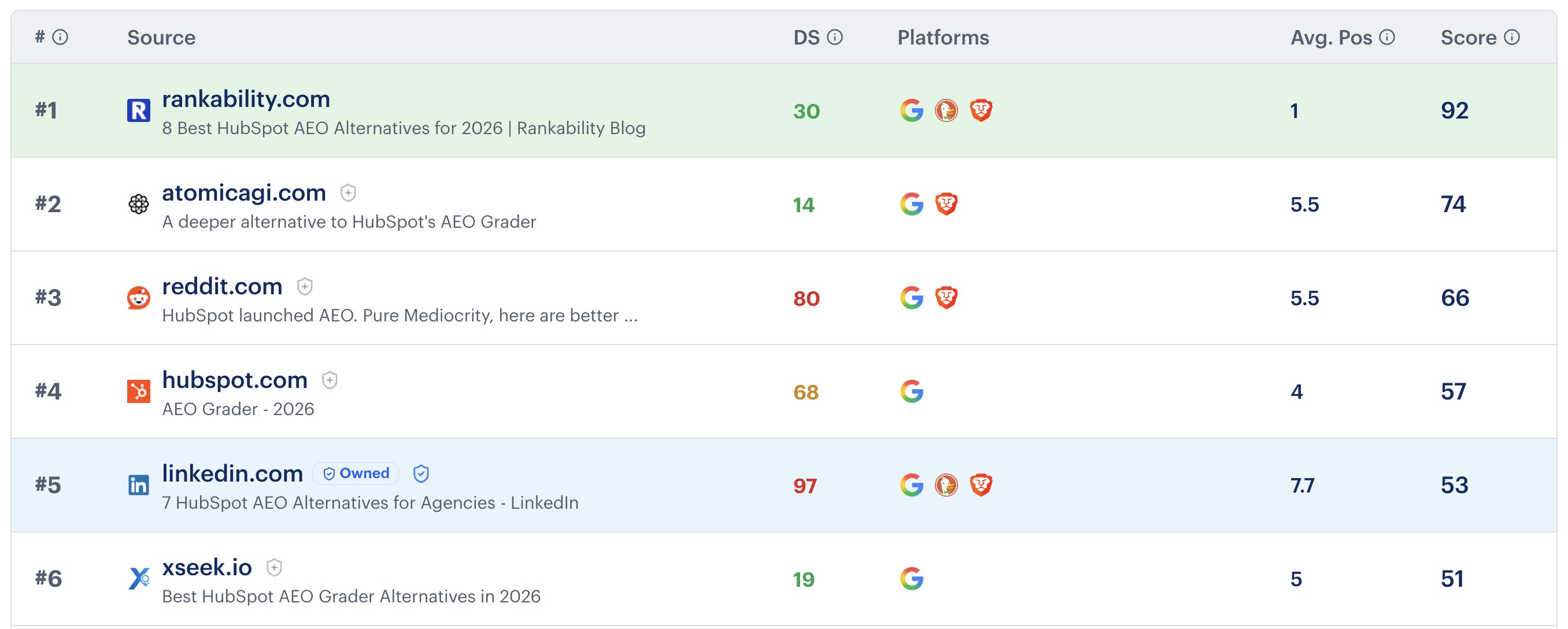Click the linkedin.com favicon
The height and width of the screenshot is (629, 1568).
click(139, 484)
